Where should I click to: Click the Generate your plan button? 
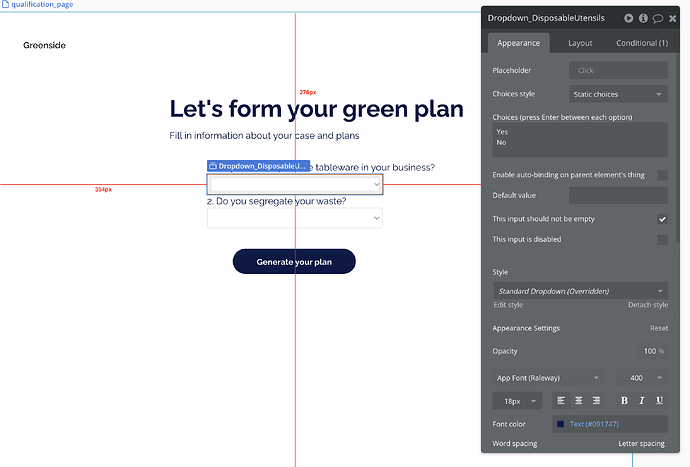[x=294, y=261]
